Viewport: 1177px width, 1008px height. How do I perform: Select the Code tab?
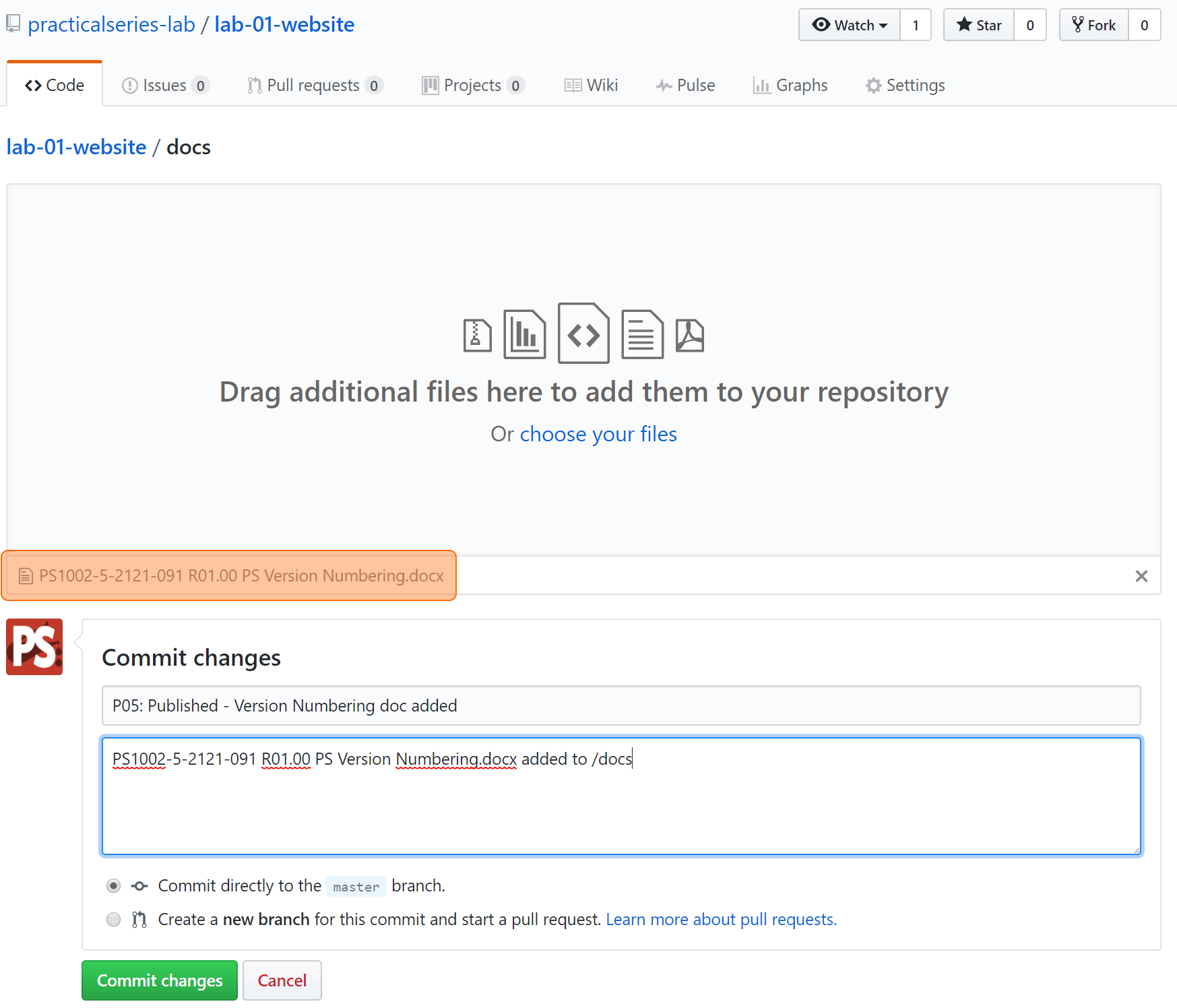pyautogui.click(x=55, y=85)
